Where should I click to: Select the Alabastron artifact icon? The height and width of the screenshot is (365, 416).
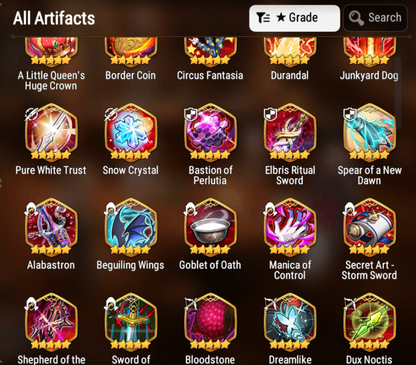[51, 228]
